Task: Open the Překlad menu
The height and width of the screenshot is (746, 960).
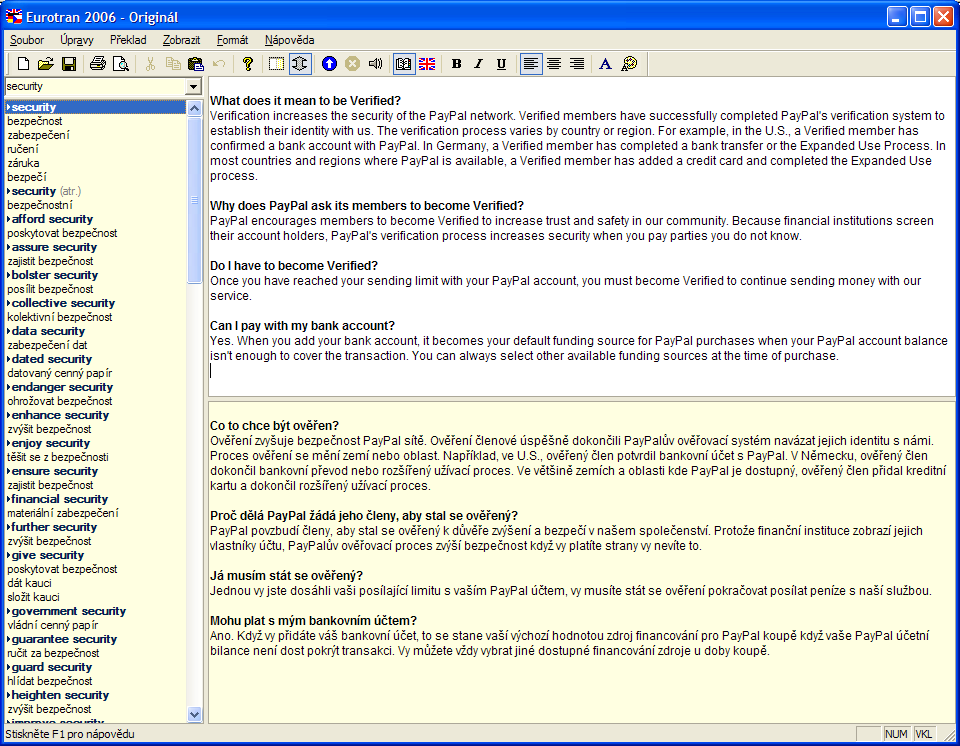Action: (128, 40)
